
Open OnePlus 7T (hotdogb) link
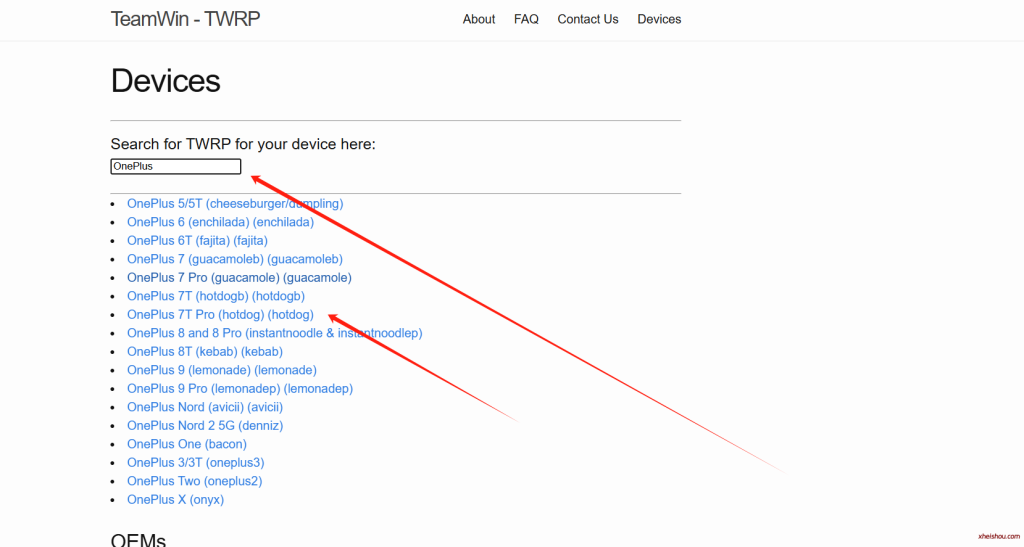216,296
